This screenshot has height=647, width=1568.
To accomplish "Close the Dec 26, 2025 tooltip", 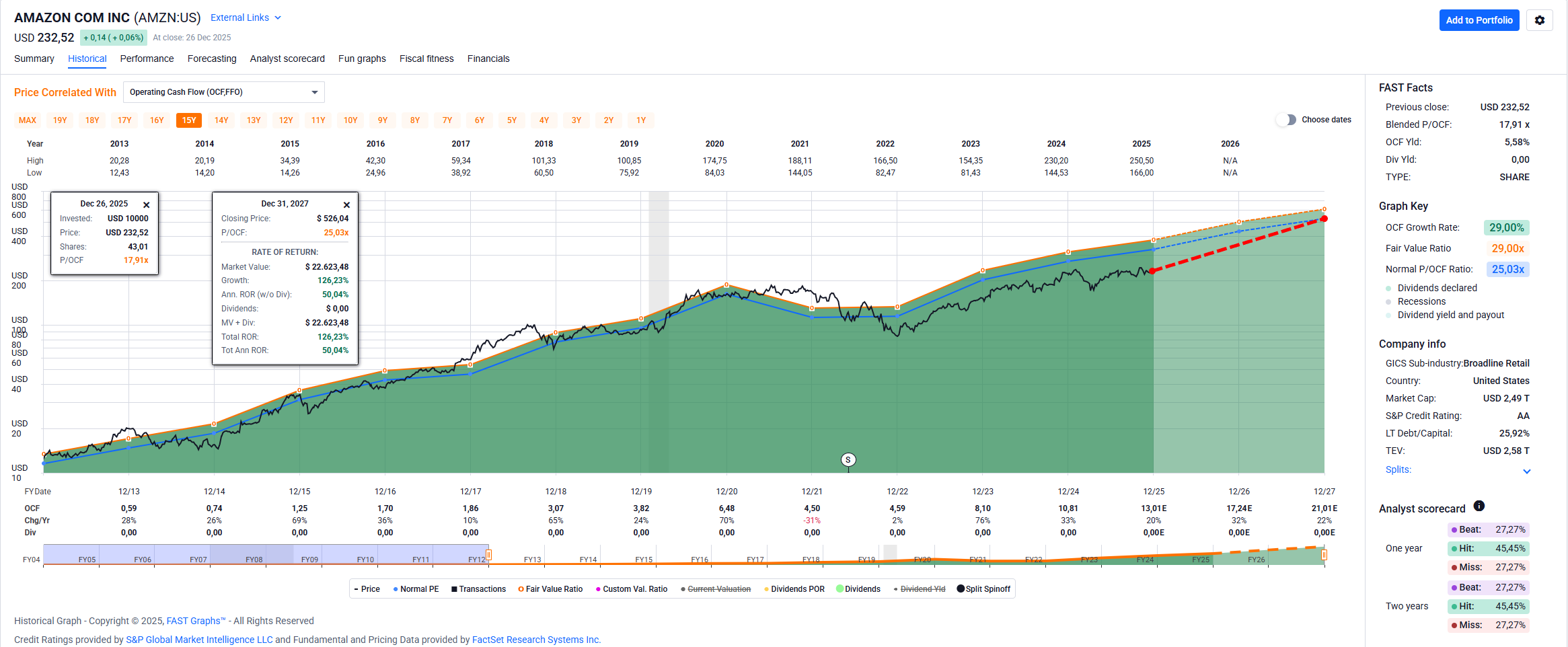I will (146, 204).
